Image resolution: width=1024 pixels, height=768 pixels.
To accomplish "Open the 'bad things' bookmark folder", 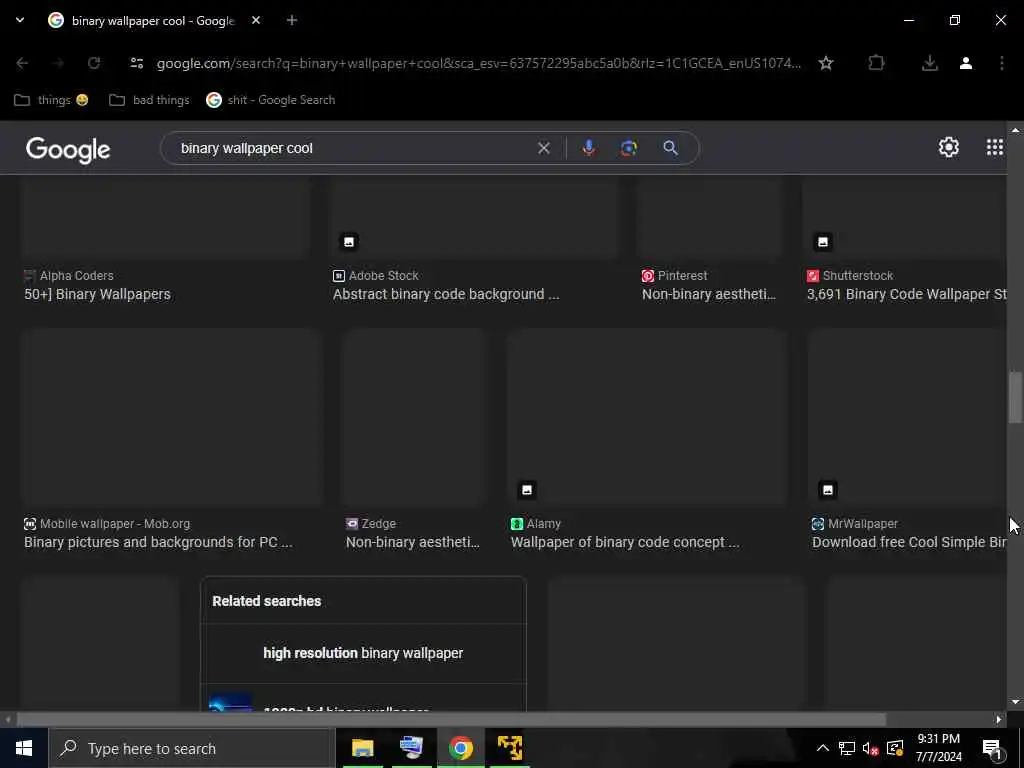I will 149,100.
